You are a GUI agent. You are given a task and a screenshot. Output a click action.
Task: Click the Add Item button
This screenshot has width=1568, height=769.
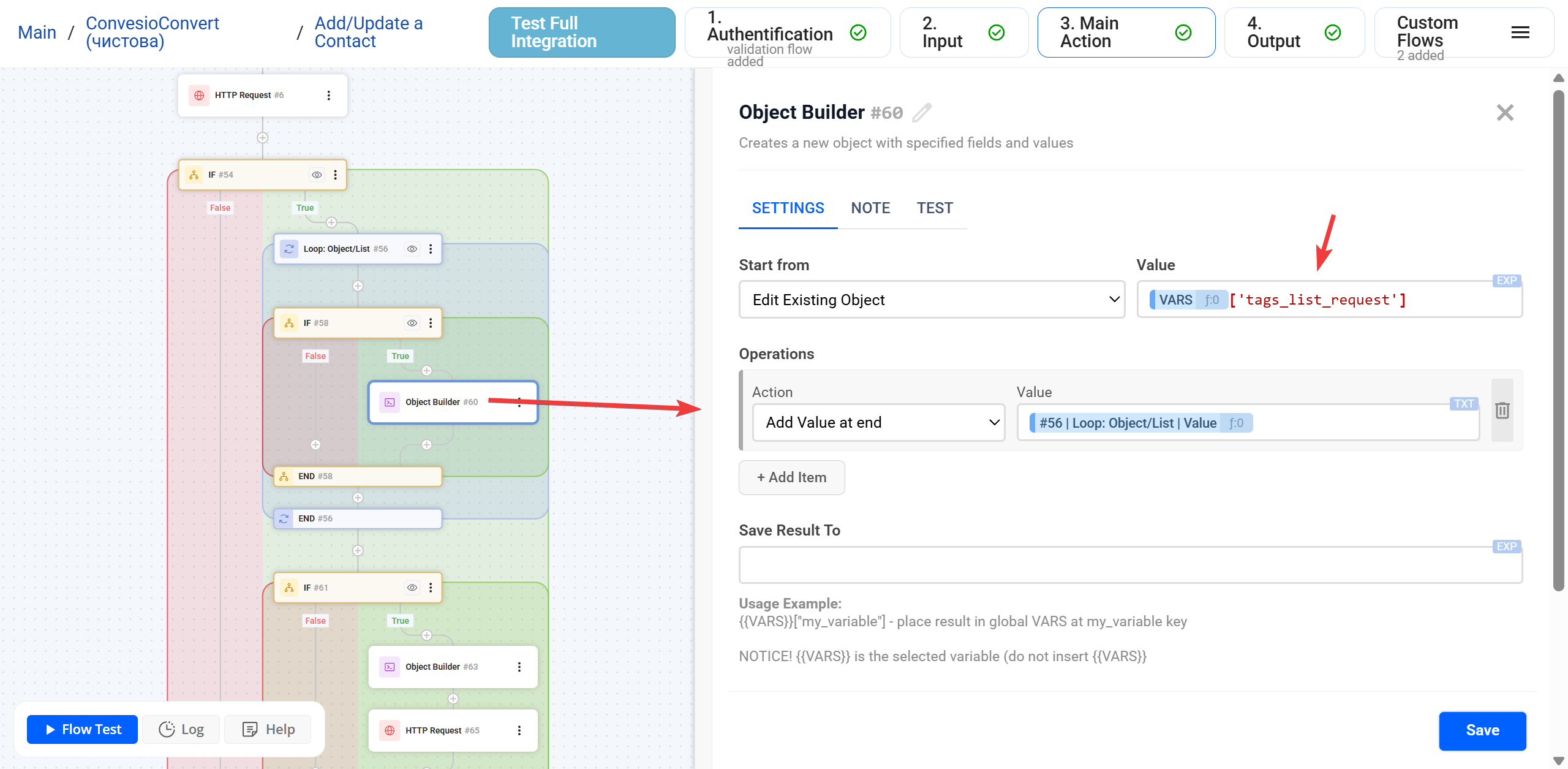791,477
